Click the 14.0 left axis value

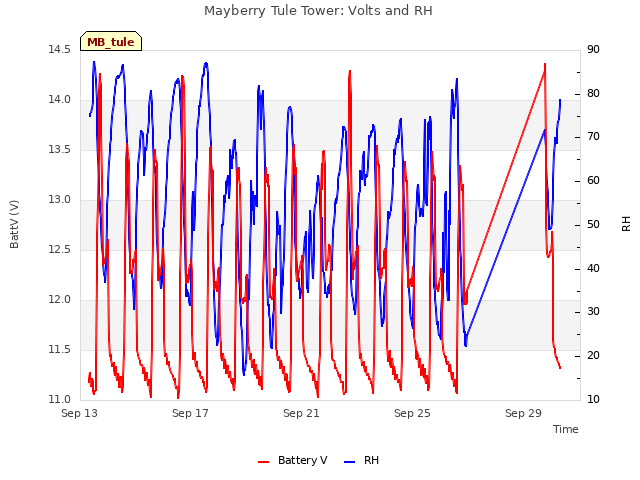click(x=59, y=100)
